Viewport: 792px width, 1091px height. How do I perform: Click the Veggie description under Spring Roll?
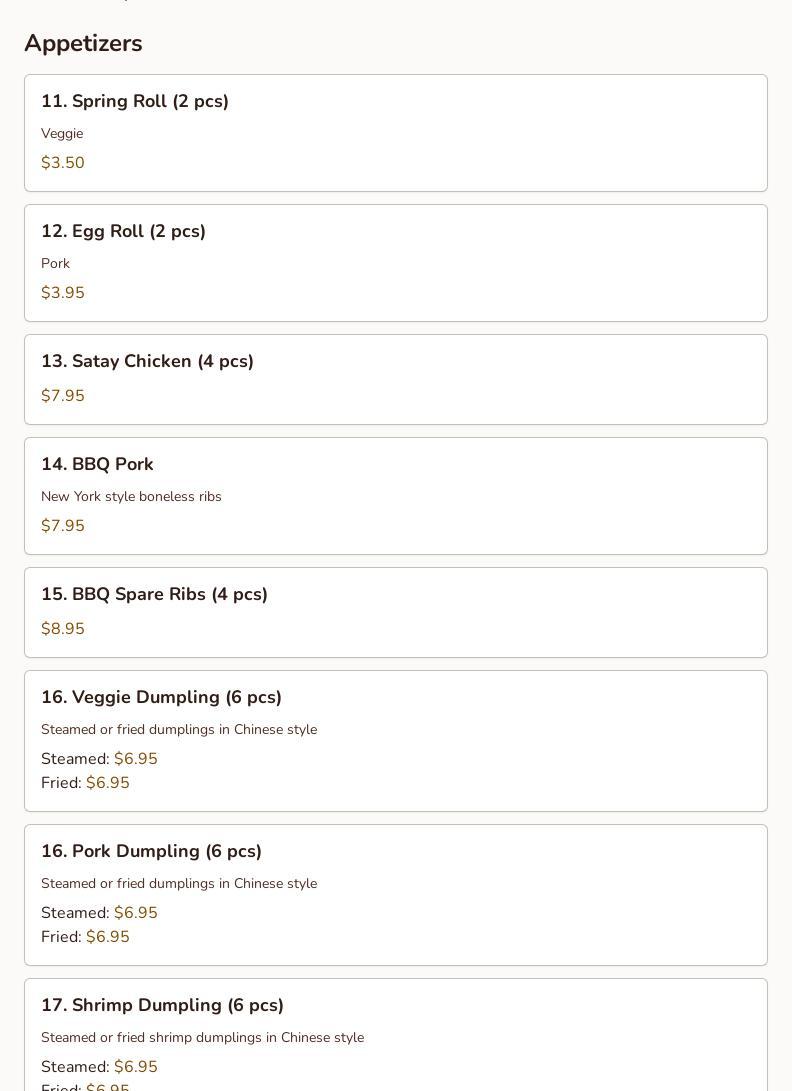click(62, 134)
